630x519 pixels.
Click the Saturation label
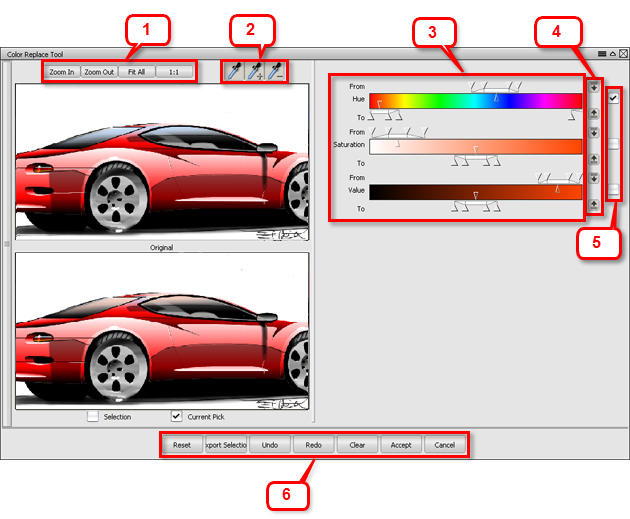pos(349,144)
